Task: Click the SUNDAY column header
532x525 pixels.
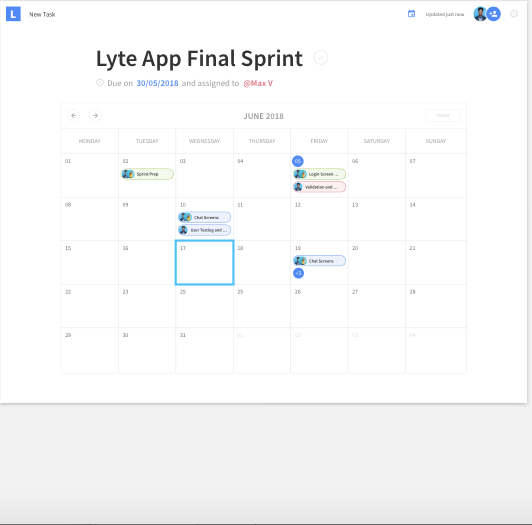Action: point(436,141)
